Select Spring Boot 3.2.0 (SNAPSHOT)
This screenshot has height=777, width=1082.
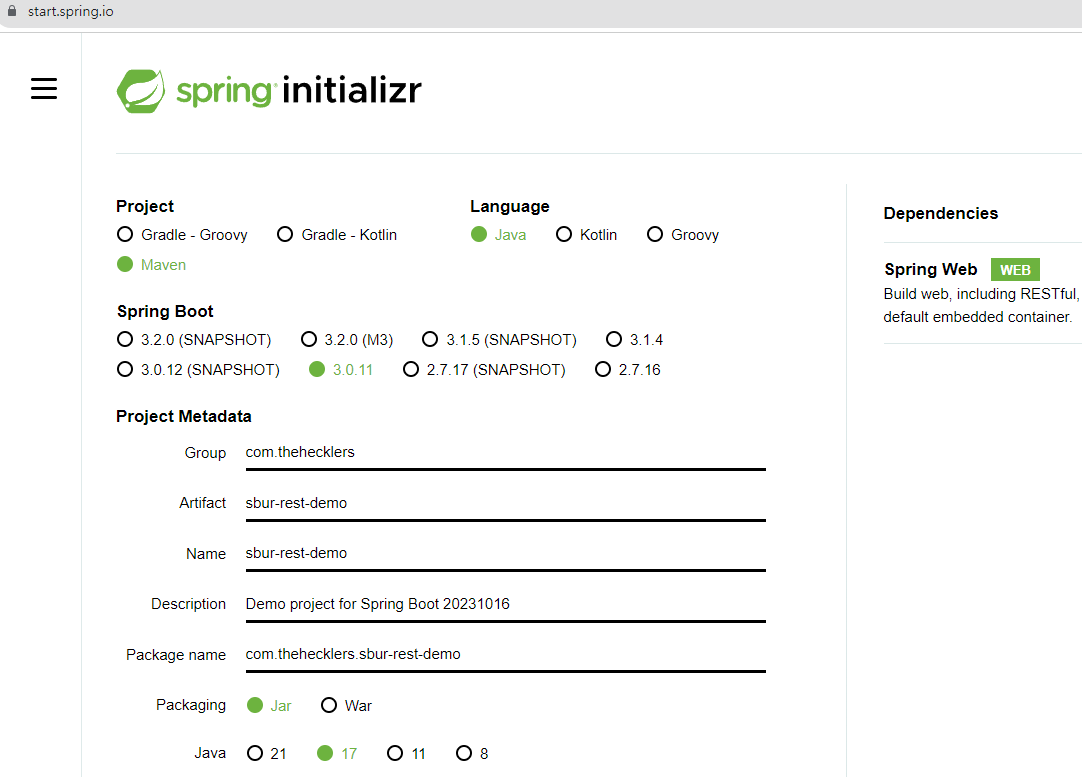coord(194,340)
